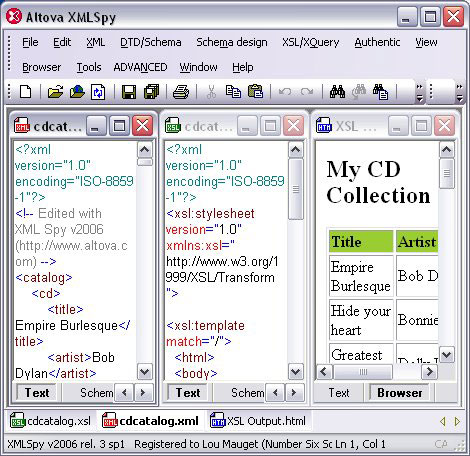470x456 pixels.
Task: Copy selection with copy icon
Action: tap(233, 92)
